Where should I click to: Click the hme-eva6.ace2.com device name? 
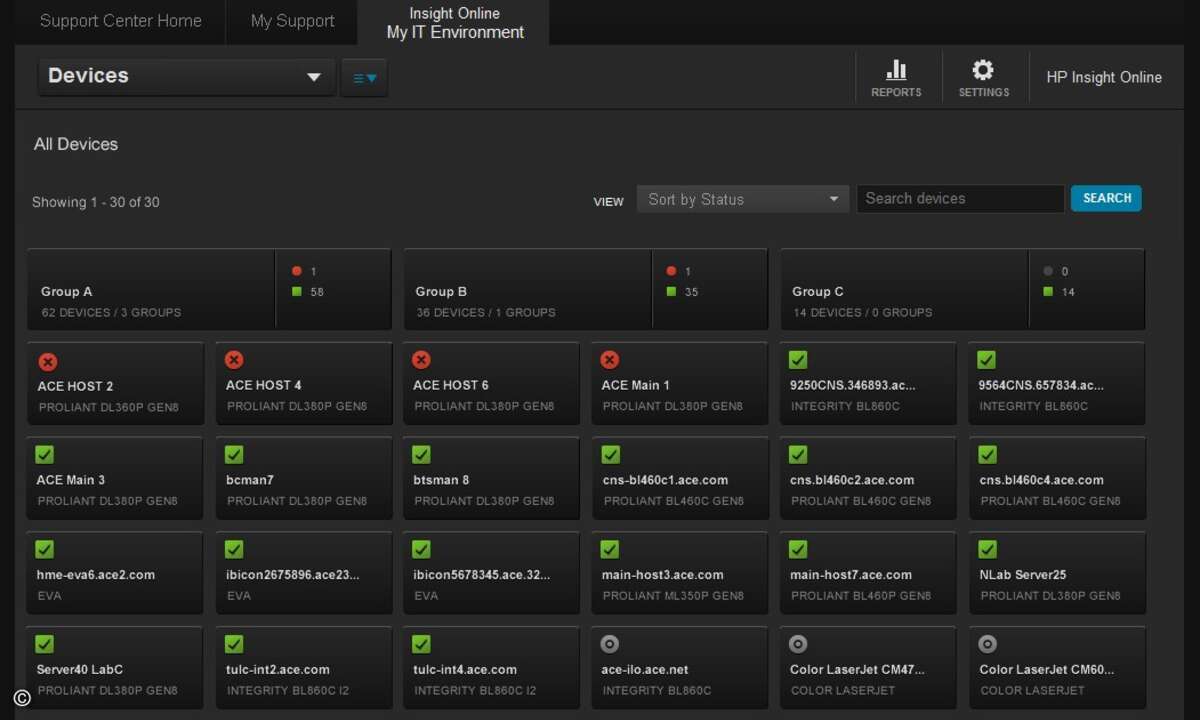[x=96, y=575]
